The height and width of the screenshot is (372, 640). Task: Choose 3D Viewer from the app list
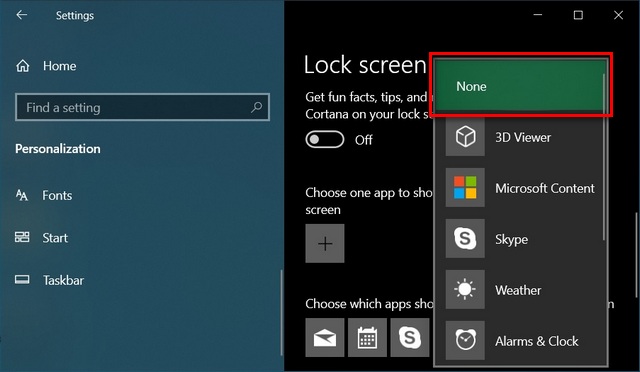(520, 137)
